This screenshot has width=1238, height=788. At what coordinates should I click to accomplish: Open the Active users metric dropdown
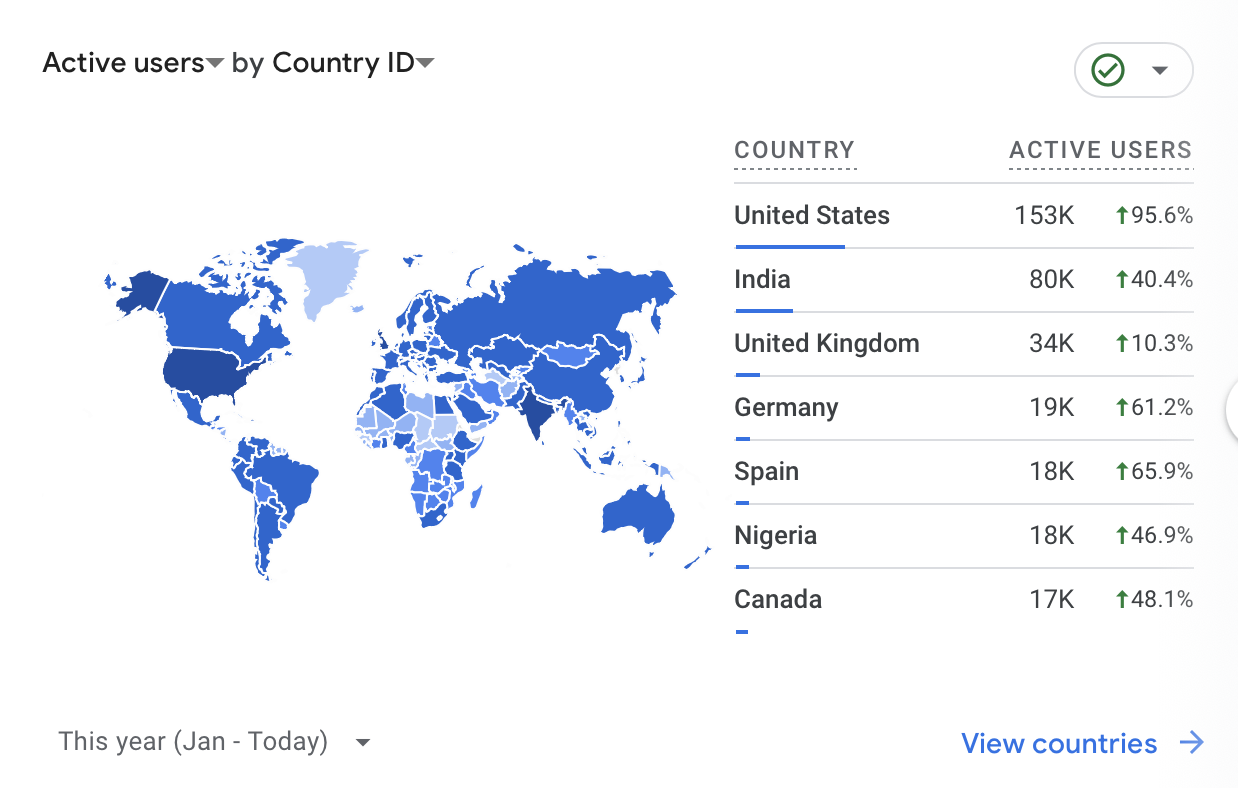[x=215, y=62]
